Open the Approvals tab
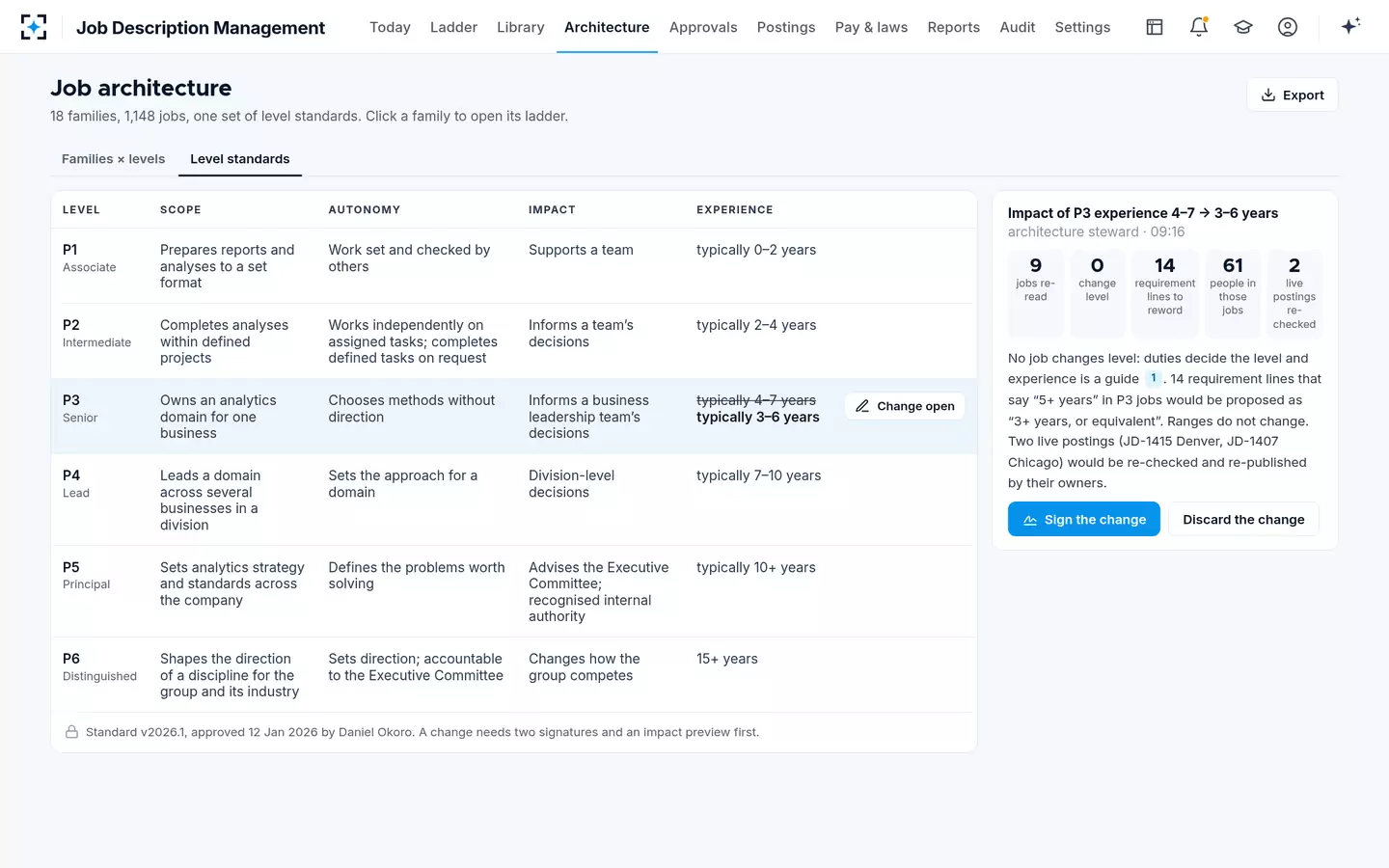Viewport: 1389px width, 868px height. [x=703, y=27]
